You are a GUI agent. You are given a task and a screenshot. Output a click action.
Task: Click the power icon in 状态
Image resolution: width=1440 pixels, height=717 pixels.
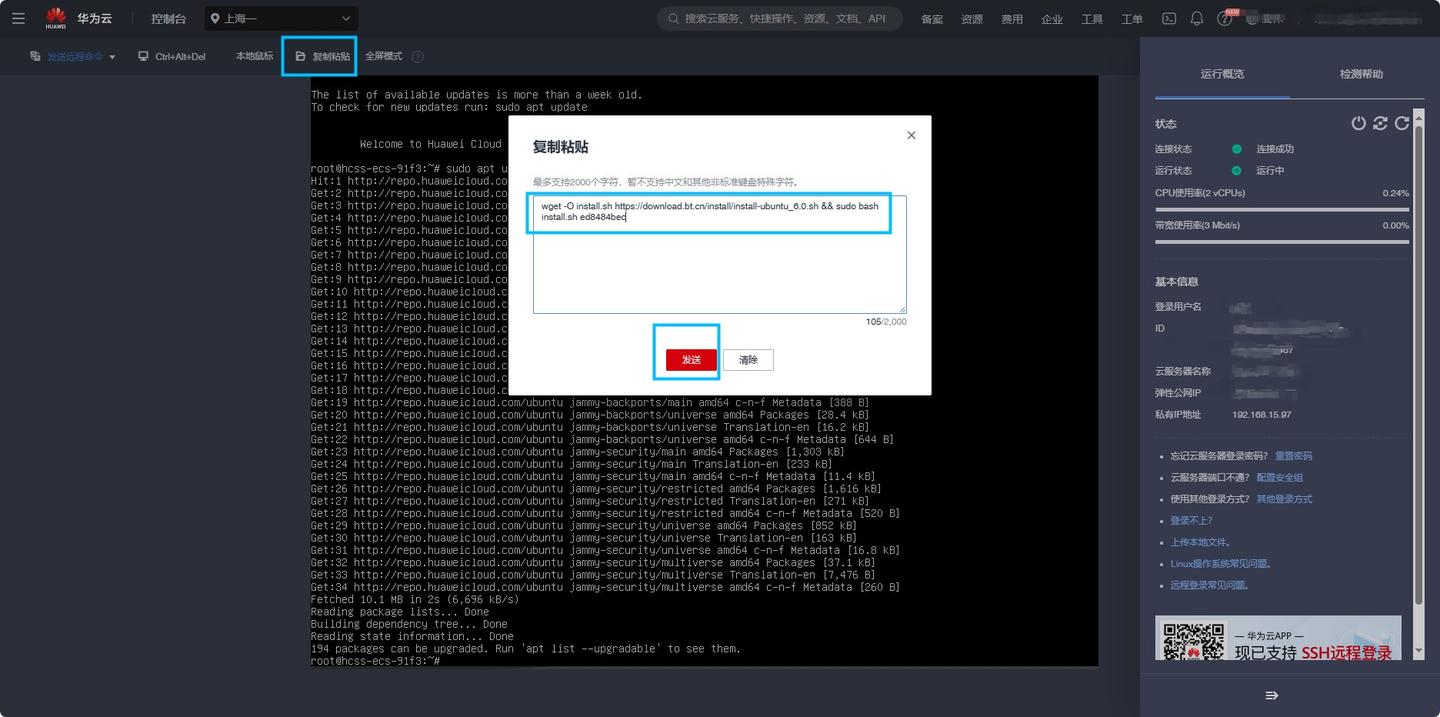point(1358,123)
